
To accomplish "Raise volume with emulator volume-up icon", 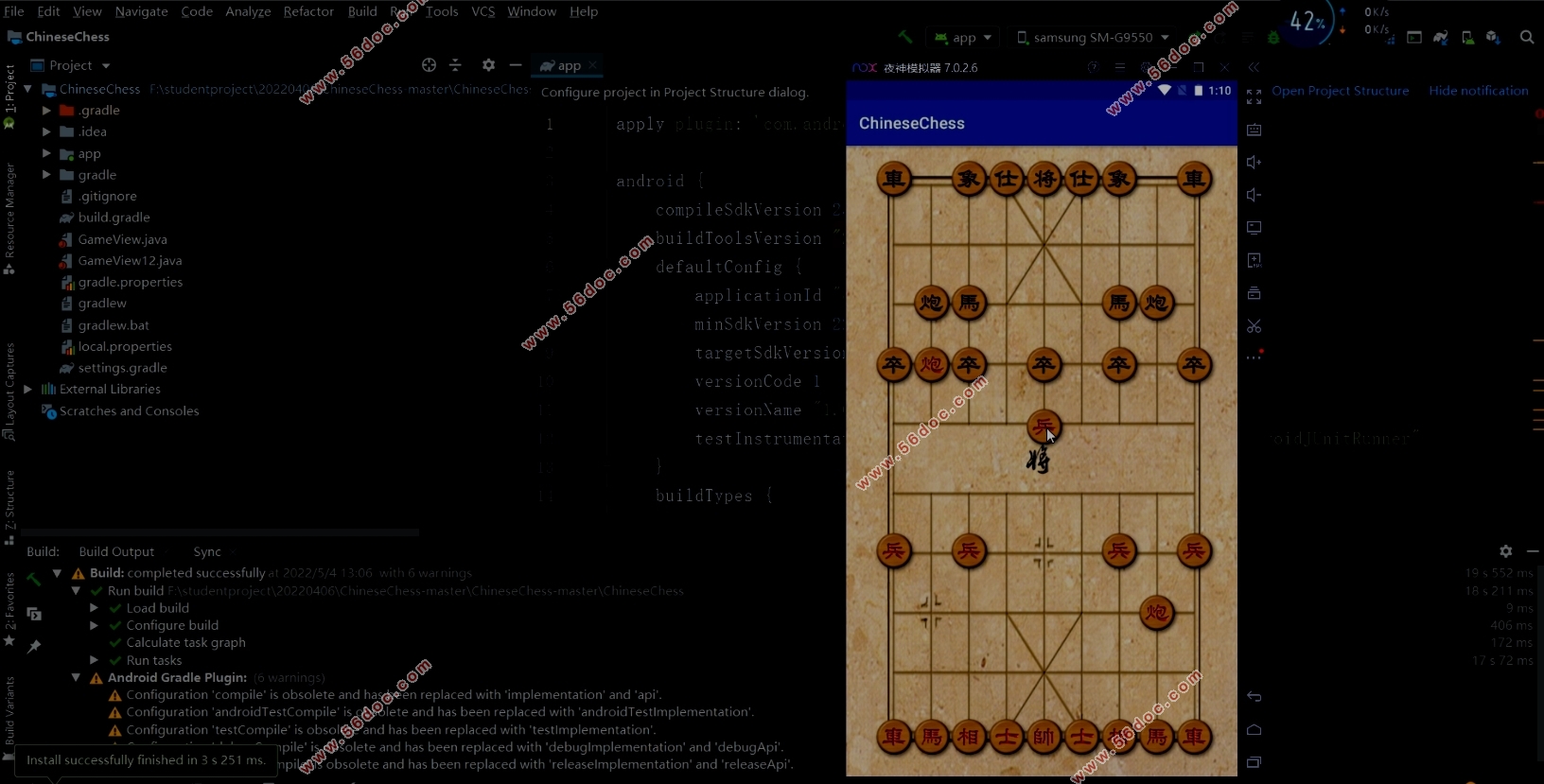I will tap(1254, 163).
